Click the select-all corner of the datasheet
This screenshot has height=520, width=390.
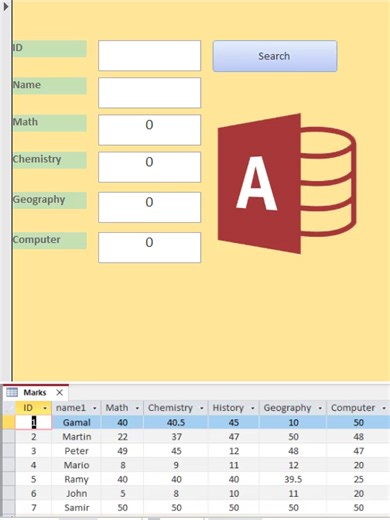point(8,408)
